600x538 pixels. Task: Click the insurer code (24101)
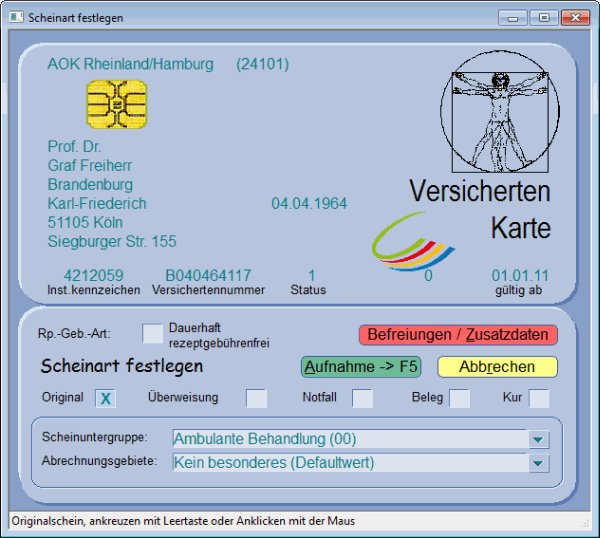tap(262, 64)
